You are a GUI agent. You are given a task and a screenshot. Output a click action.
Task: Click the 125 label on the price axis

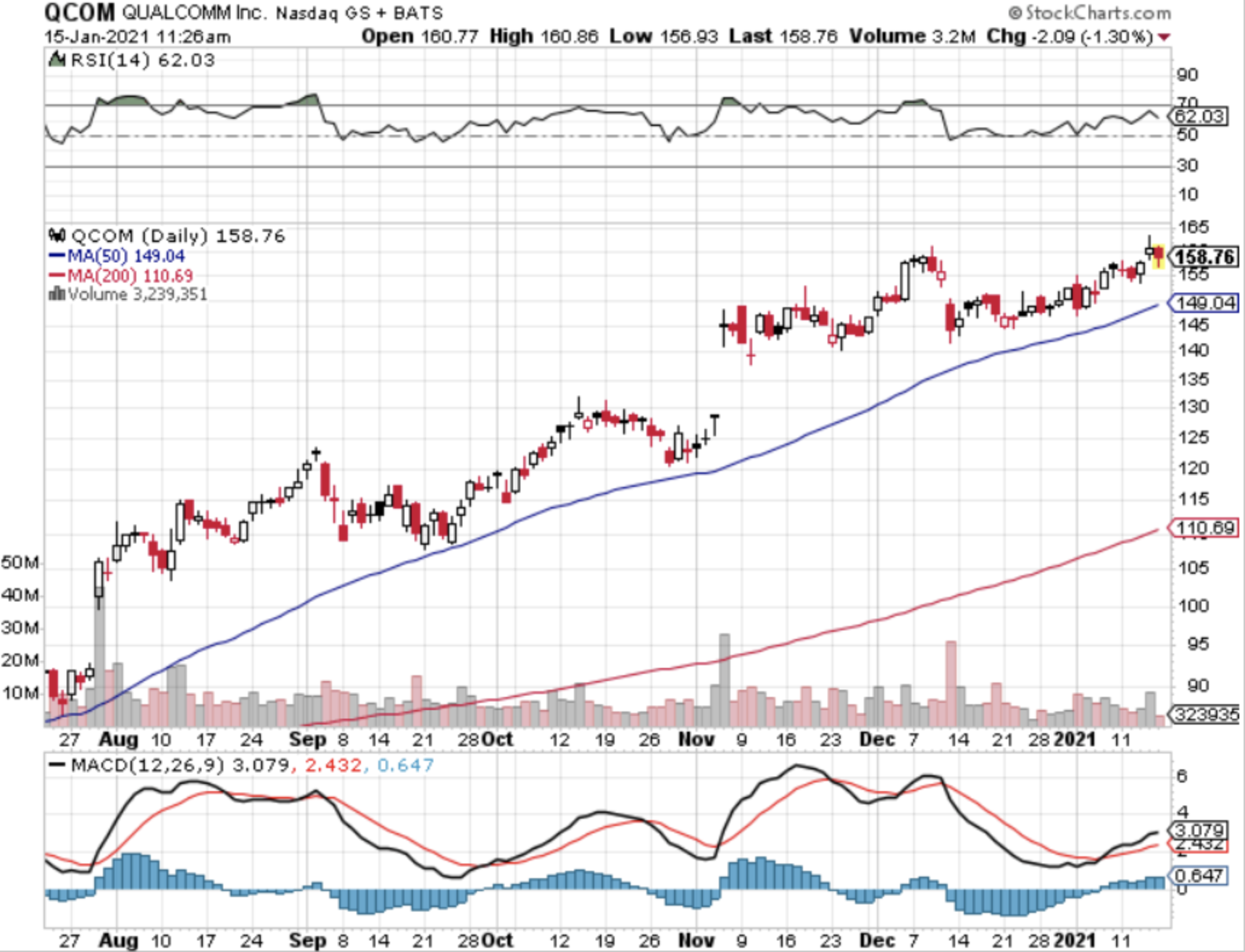1194,438
